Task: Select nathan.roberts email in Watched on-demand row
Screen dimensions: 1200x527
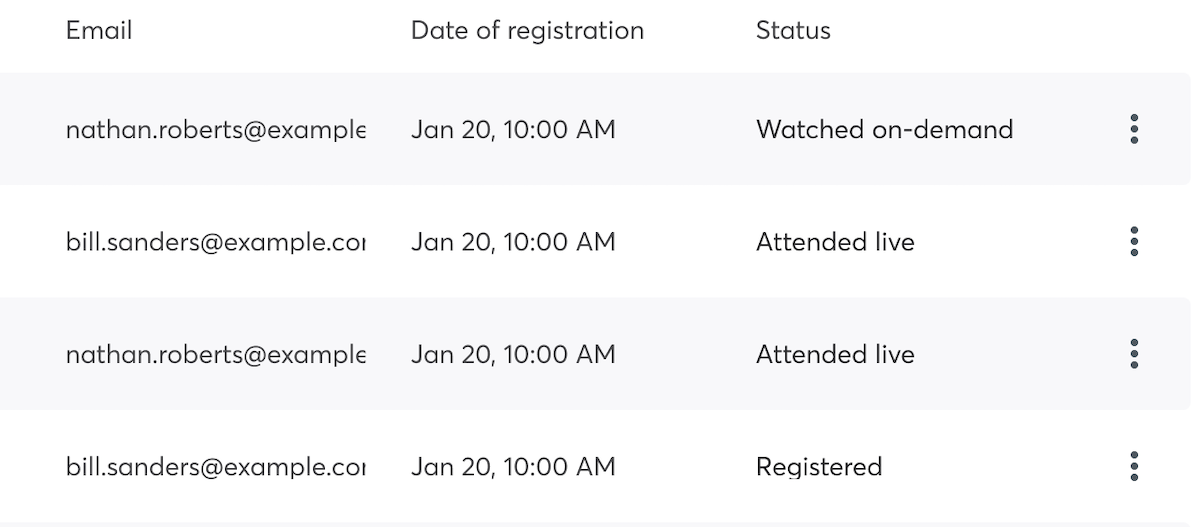Action: pos(216,129)
